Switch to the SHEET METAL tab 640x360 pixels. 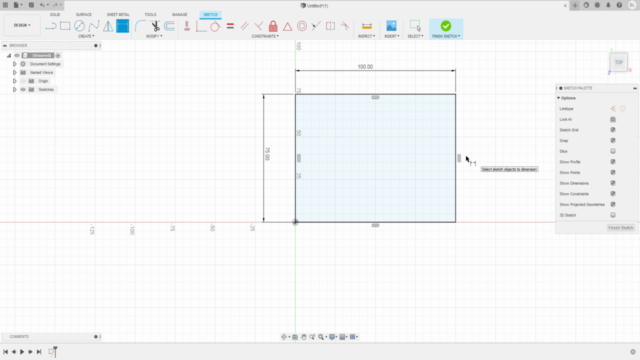click(x=118, y=15)
